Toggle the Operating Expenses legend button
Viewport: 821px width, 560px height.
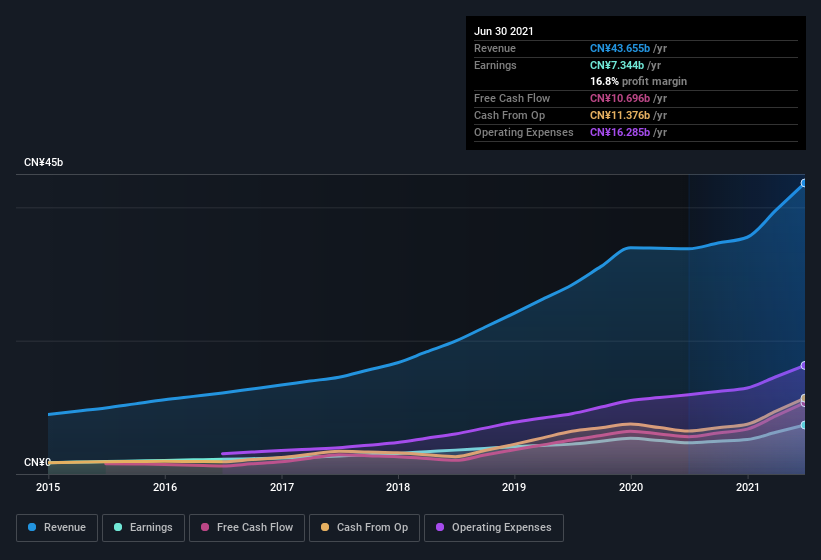[494, 528]
